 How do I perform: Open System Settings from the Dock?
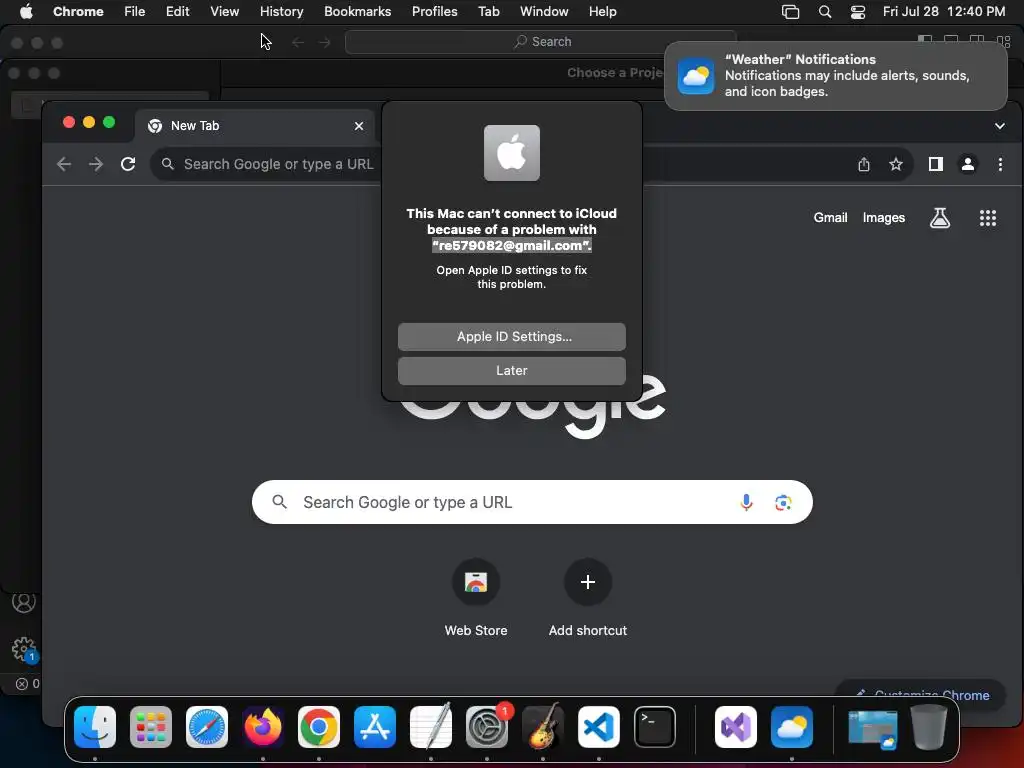[x=487, y=727]
